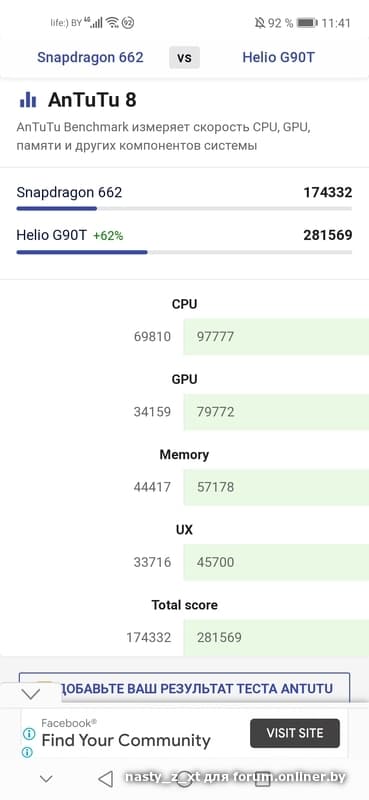Click the highlighted total score 281569 cell
The width and height of the screenshot is (369, 800).
276,638
